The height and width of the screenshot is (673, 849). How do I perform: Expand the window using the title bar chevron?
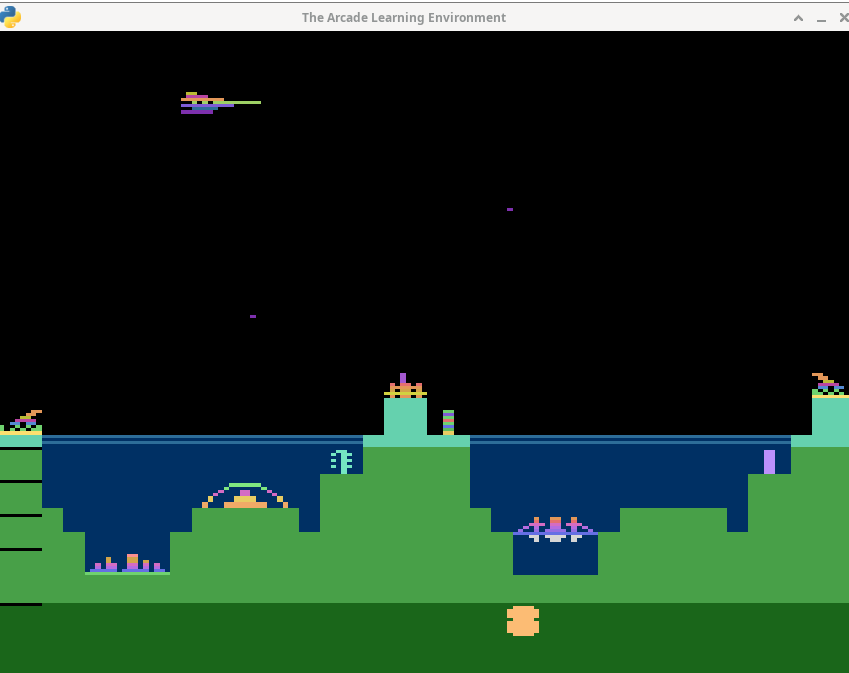click(x=798, y=17)
